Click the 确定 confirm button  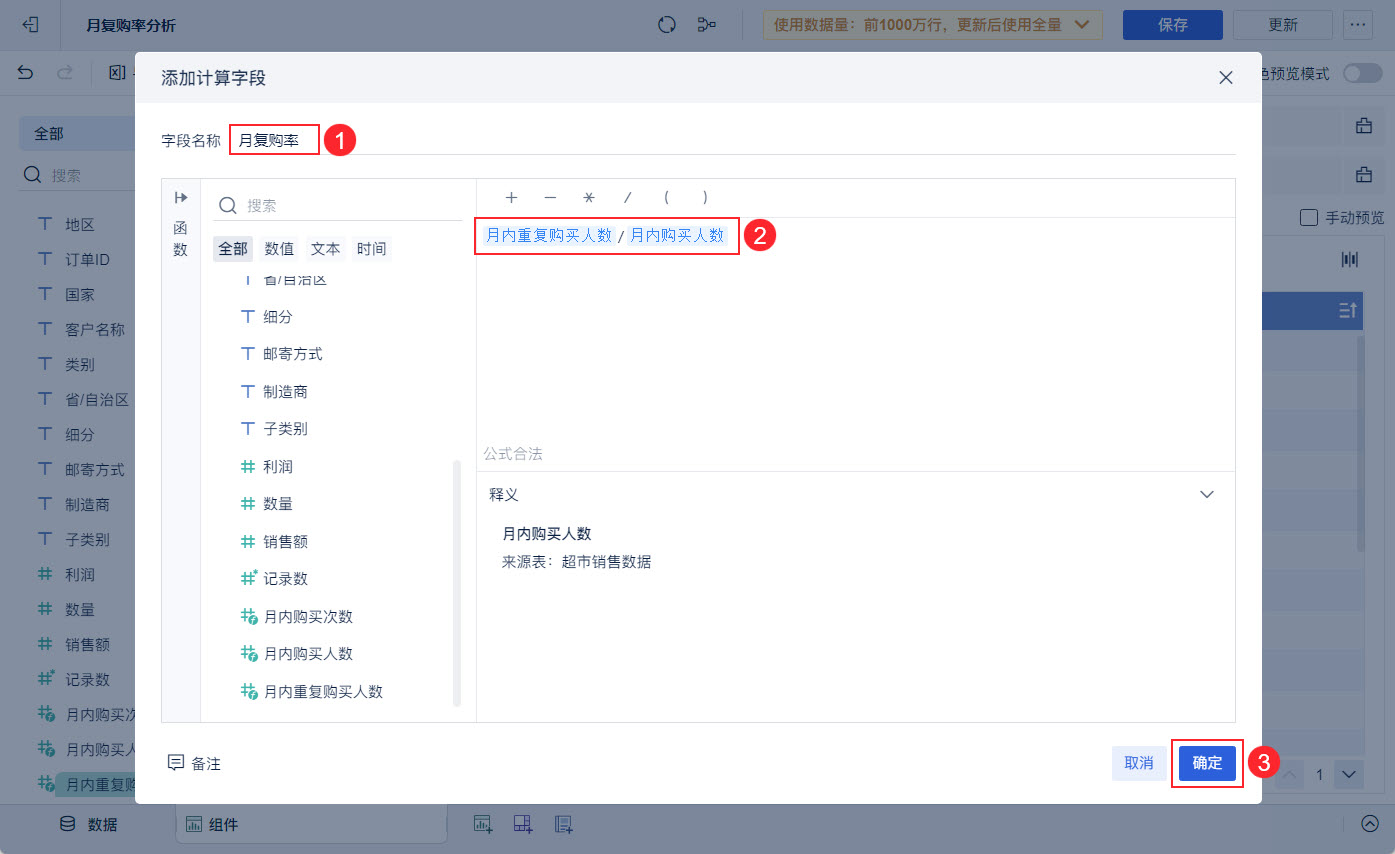tap(1207, 763)
